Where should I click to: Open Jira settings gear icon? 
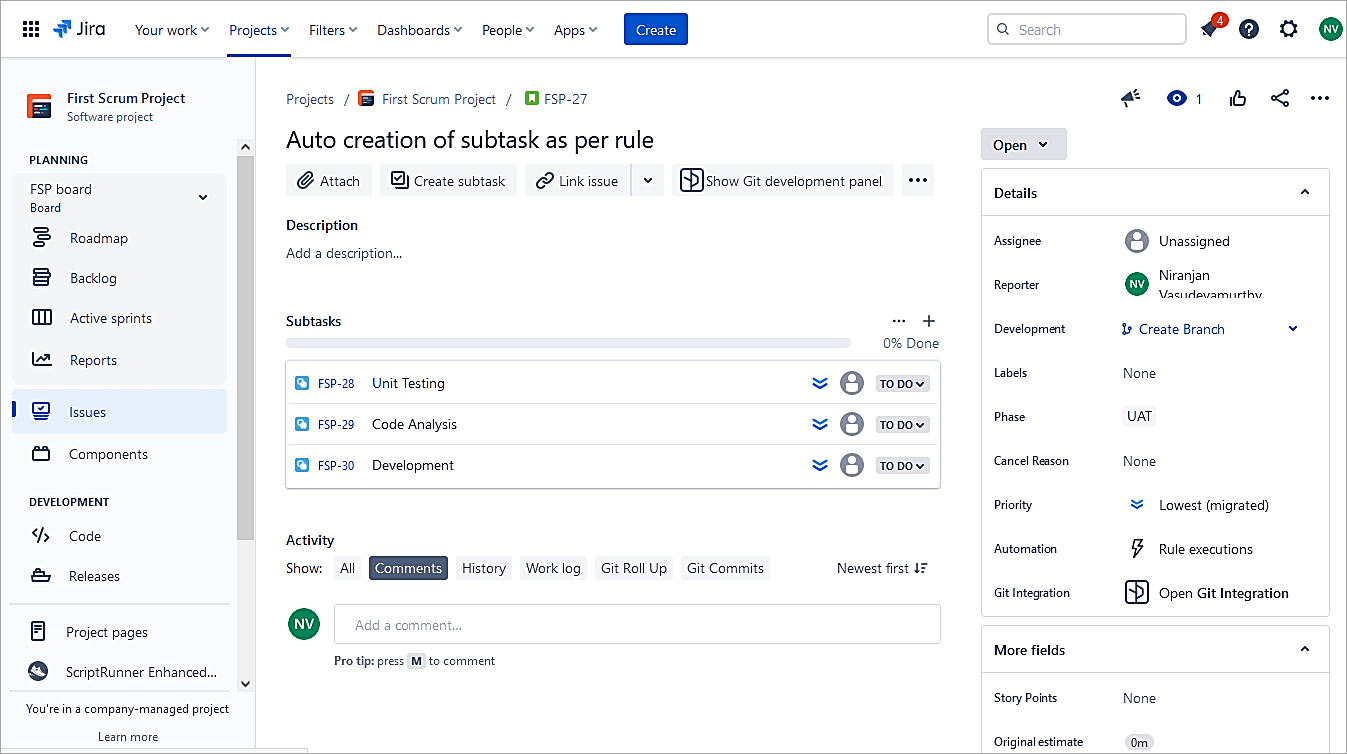click(x=1289, y=29)
